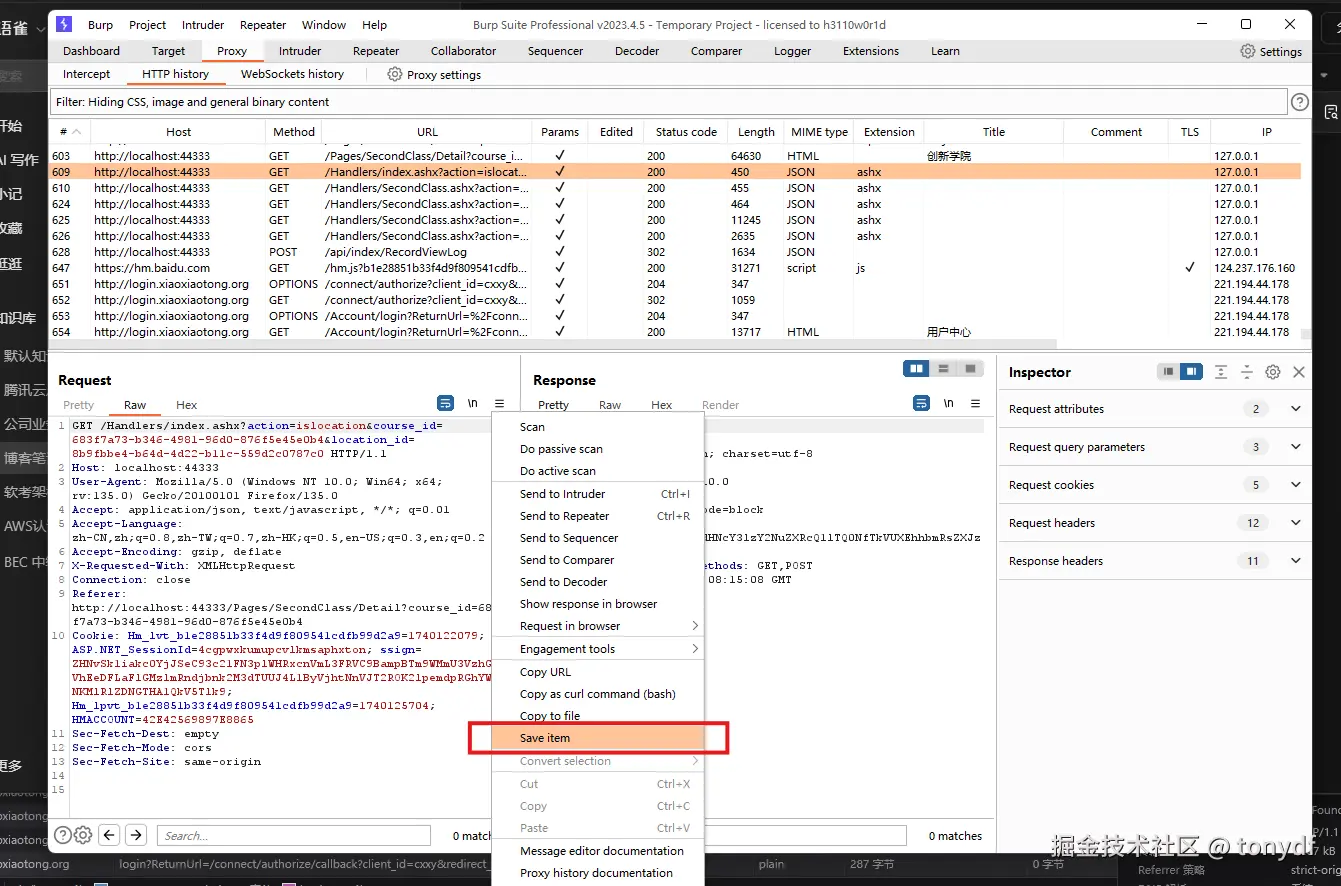Click the filter help question mark icon
The height and width of the screenshot is (886, 1341).
pos(1299,102)
